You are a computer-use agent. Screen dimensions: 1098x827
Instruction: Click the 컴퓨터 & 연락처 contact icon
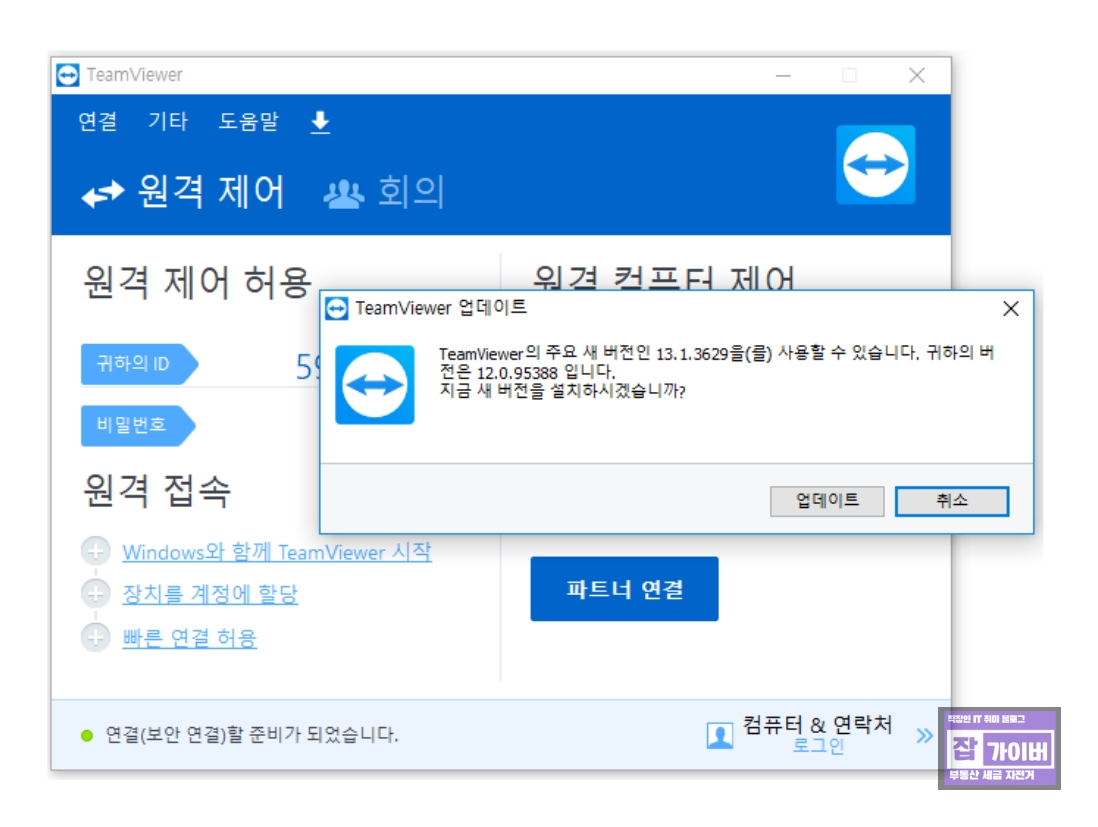point(720,735)
